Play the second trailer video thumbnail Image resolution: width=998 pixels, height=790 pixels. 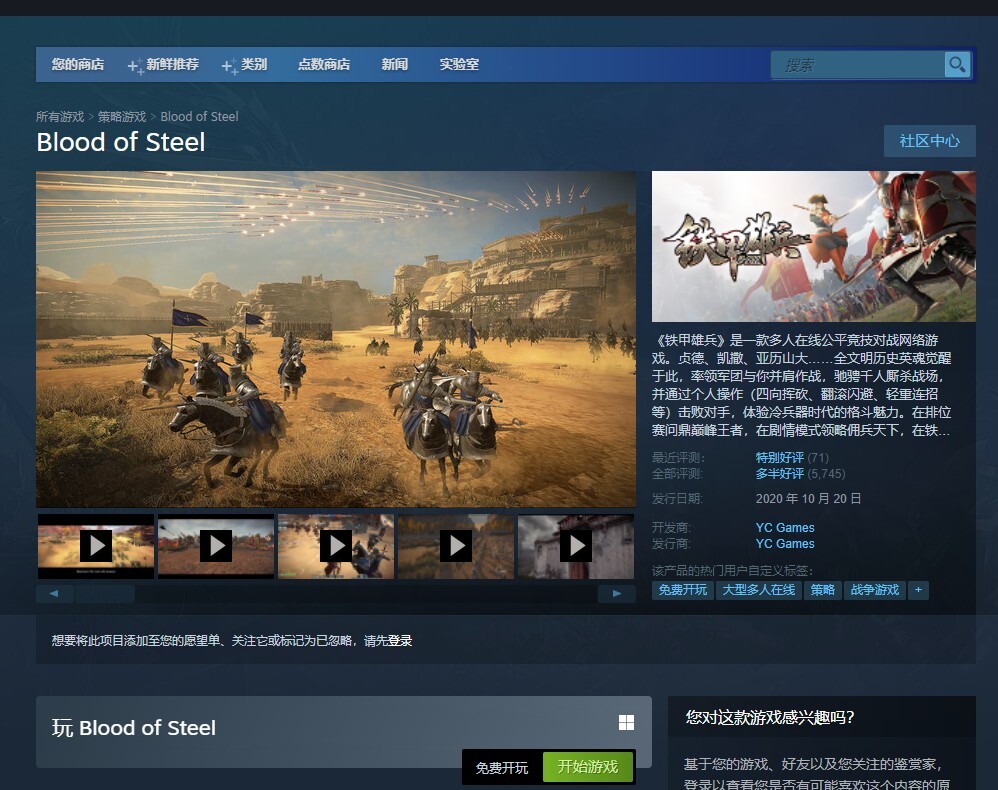pos(216,546)
